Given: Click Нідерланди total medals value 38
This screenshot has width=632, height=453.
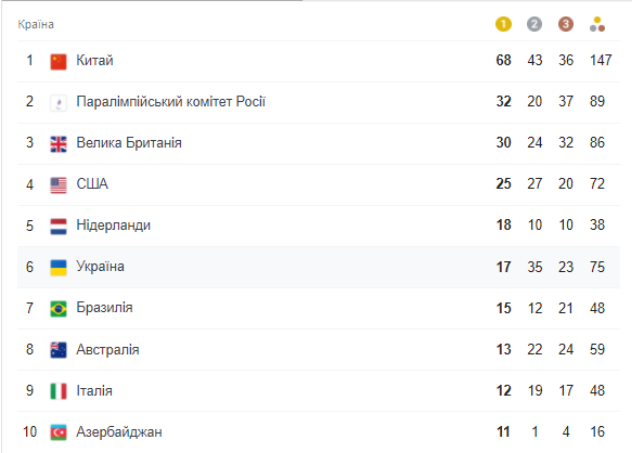Looking at the screenshot, I should point(598,226).
